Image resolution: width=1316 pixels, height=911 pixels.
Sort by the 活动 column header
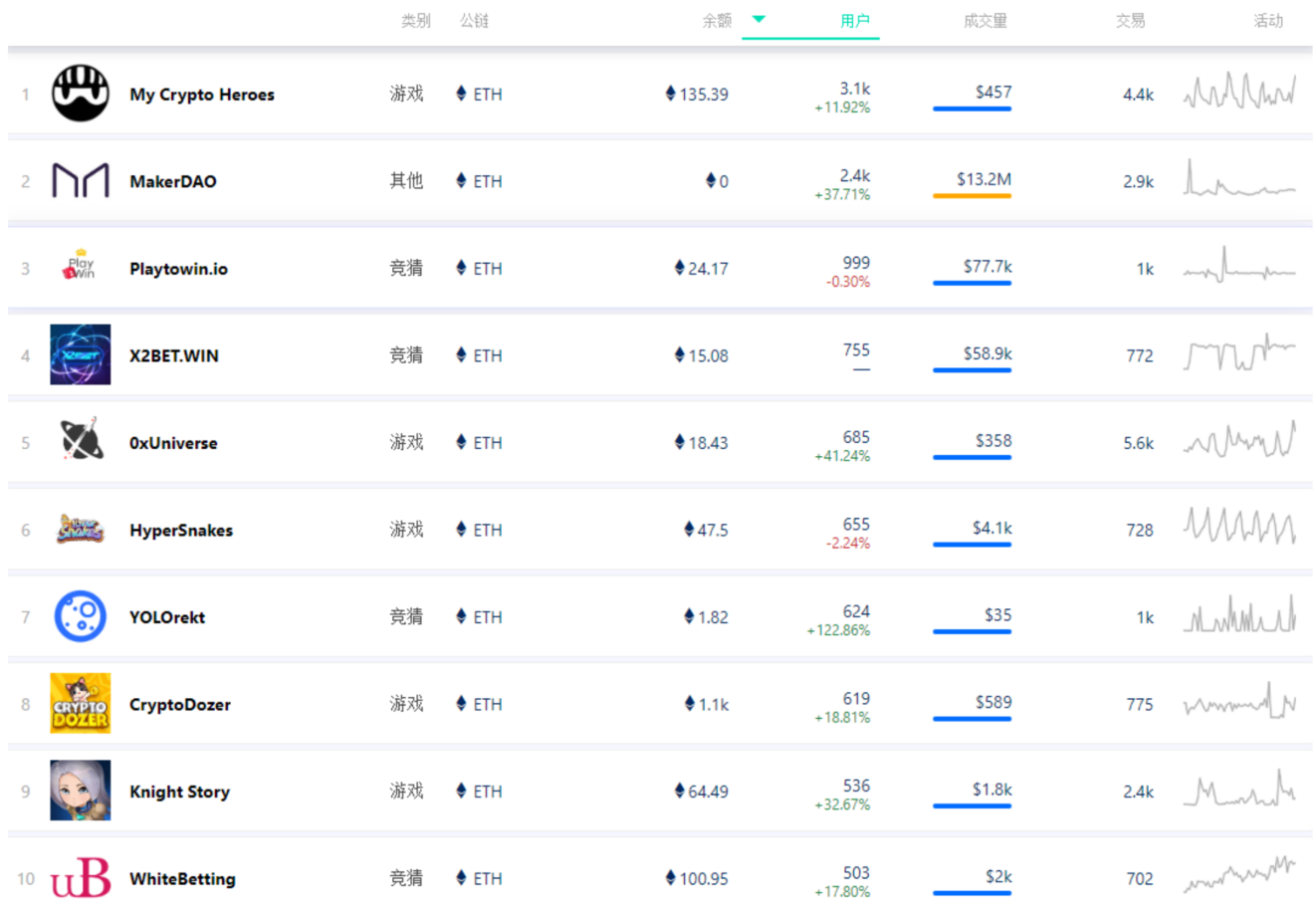click(1268, 20)
